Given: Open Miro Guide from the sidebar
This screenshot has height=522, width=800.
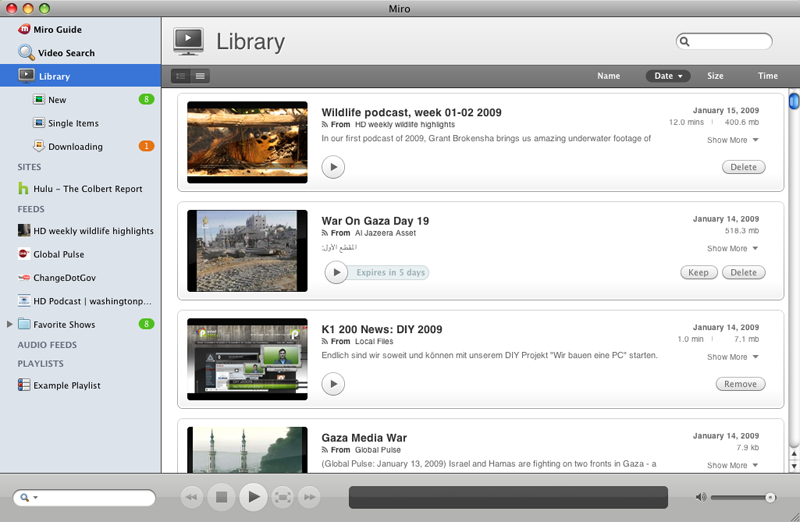Looking at the screenshot, I should (x=57, y=30).
